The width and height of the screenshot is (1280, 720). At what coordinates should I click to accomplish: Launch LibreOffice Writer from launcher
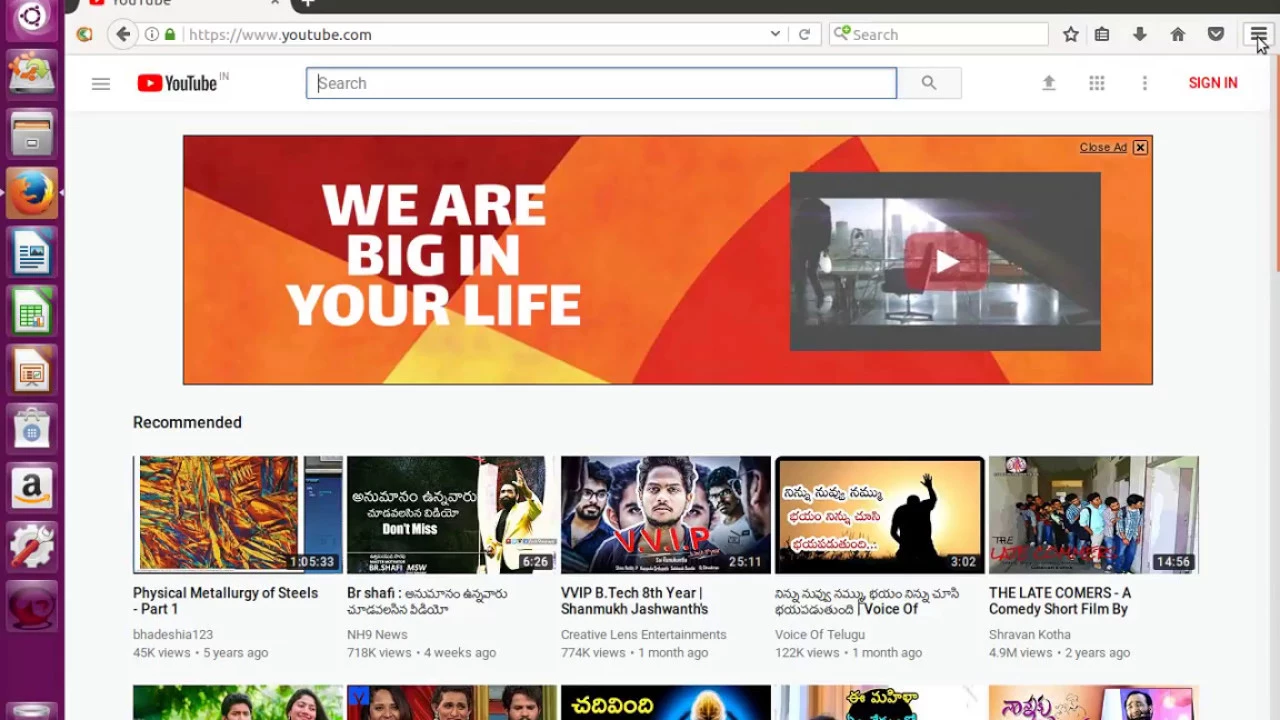coord(32,250)
